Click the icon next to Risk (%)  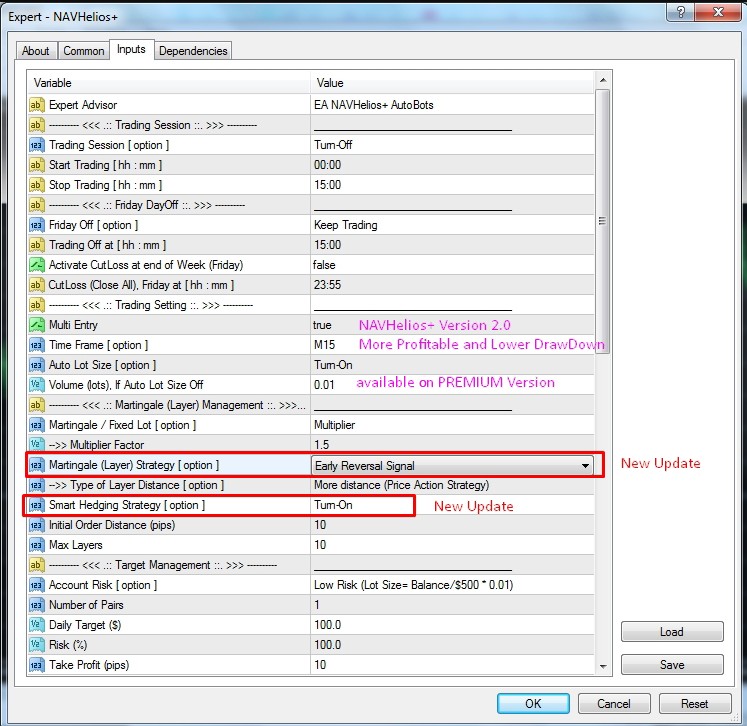pos(37,645)
